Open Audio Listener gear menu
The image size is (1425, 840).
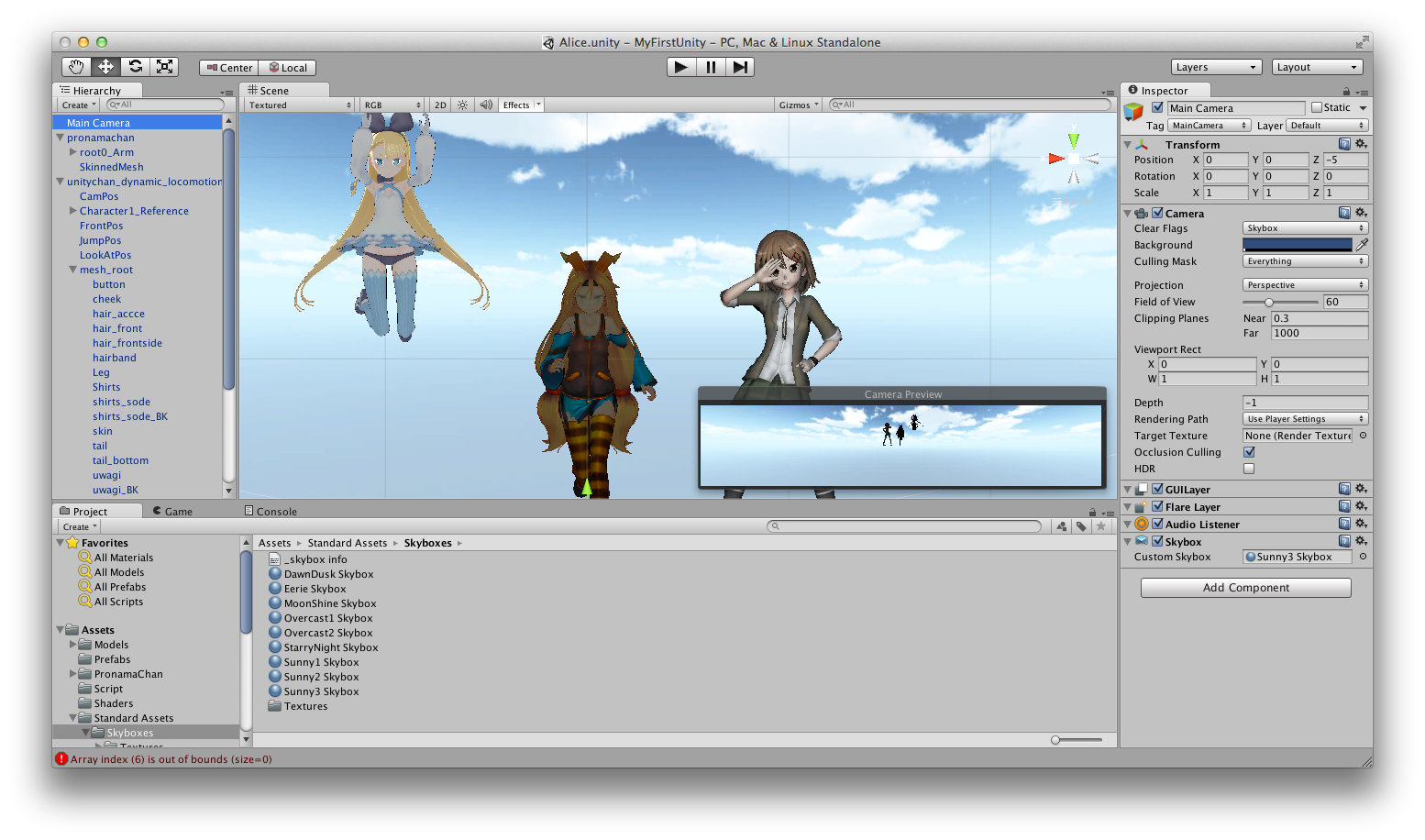click(x=1362, y=524)
